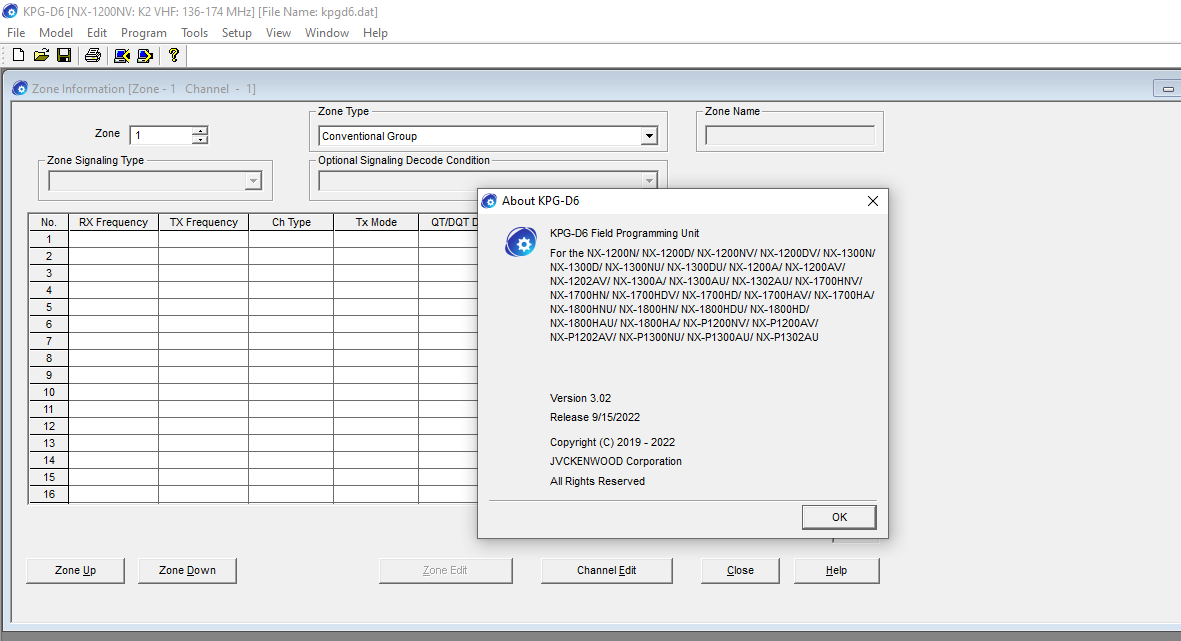Viewport: 1181px width, 641px height.
Task: Click 'KPG-D6 Field Programming Unit' text
Action: 624,234
